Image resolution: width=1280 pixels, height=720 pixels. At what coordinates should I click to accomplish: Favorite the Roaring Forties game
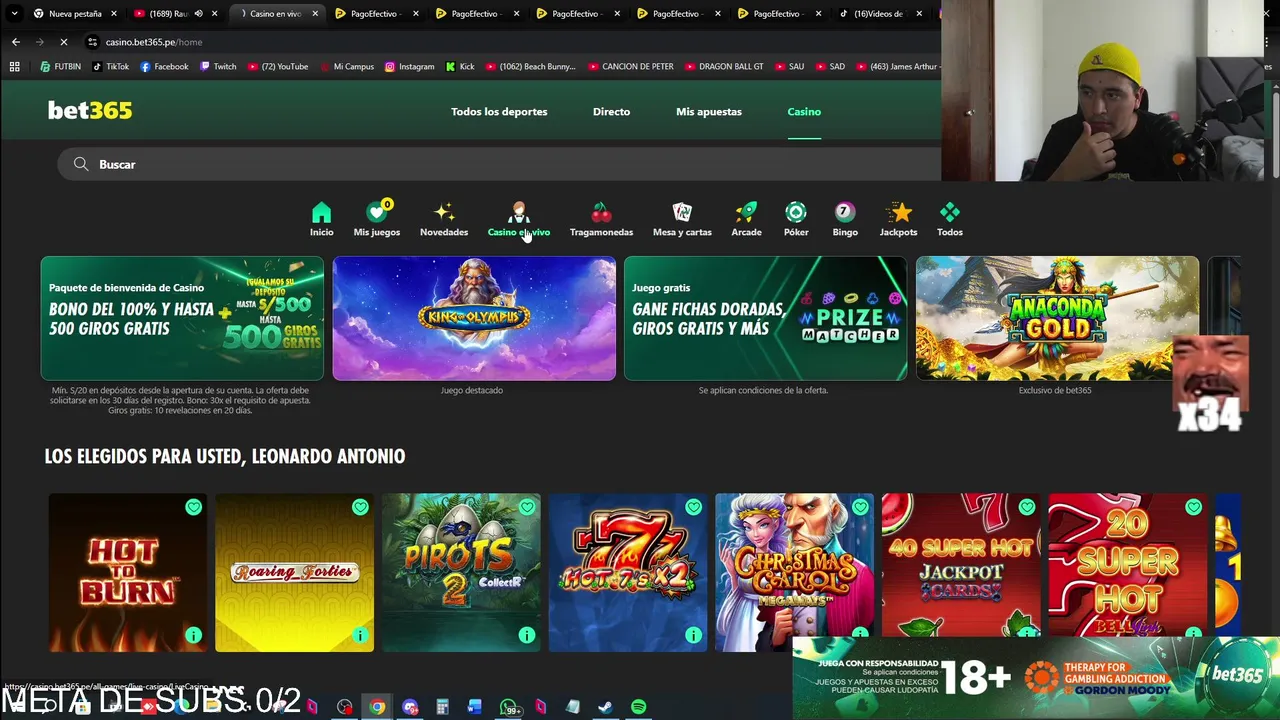[360, 507]
